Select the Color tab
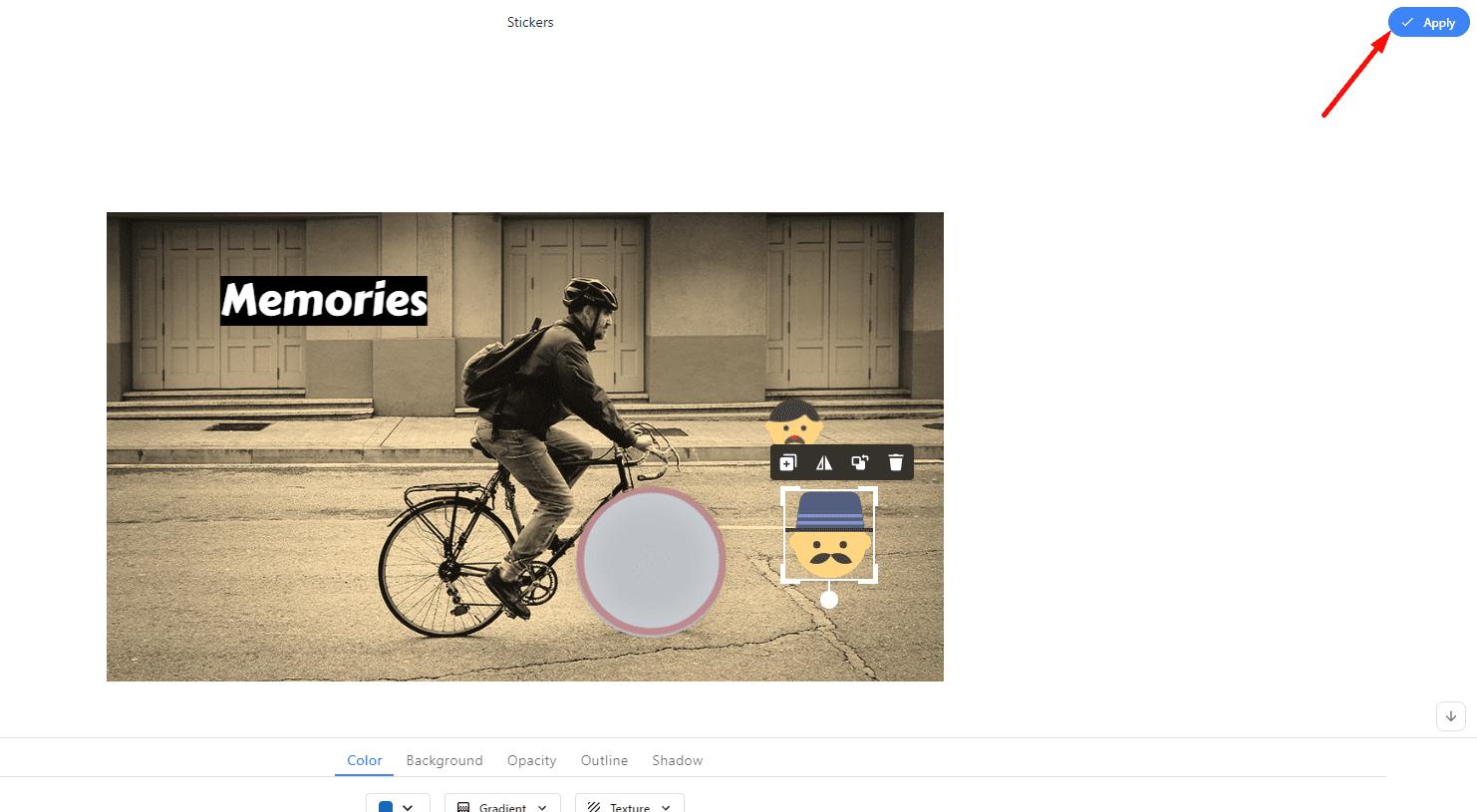 click(365, 760)
